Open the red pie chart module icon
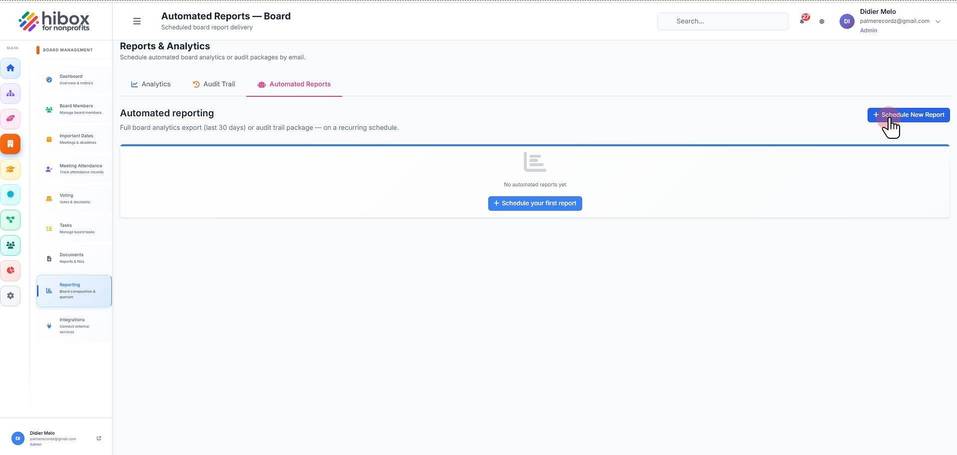The height and width of the screenshot is (455, 957). [x=10, y=270]
